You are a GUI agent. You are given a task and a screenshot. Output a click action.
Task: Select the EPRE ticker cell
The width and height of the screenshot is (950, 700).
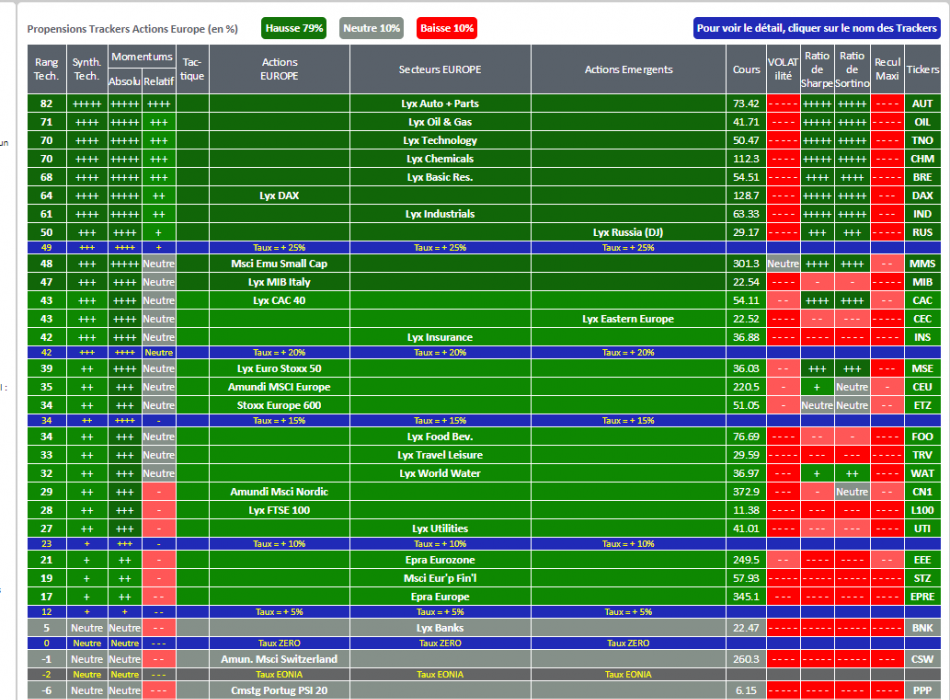(922, 596)
